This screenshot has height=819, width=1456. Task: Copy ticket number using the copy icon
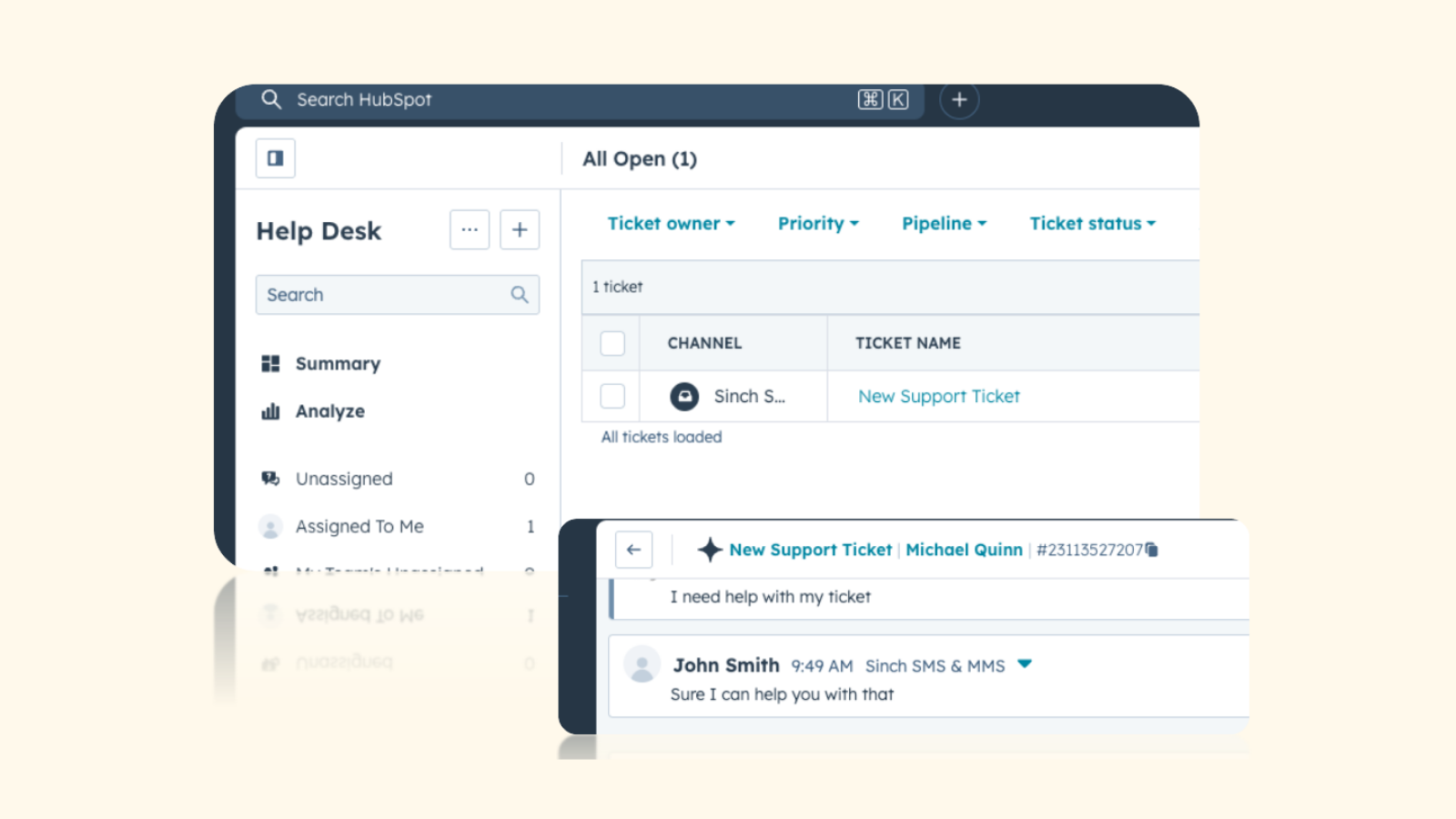pyautogui.click(x=1149, y=550)
